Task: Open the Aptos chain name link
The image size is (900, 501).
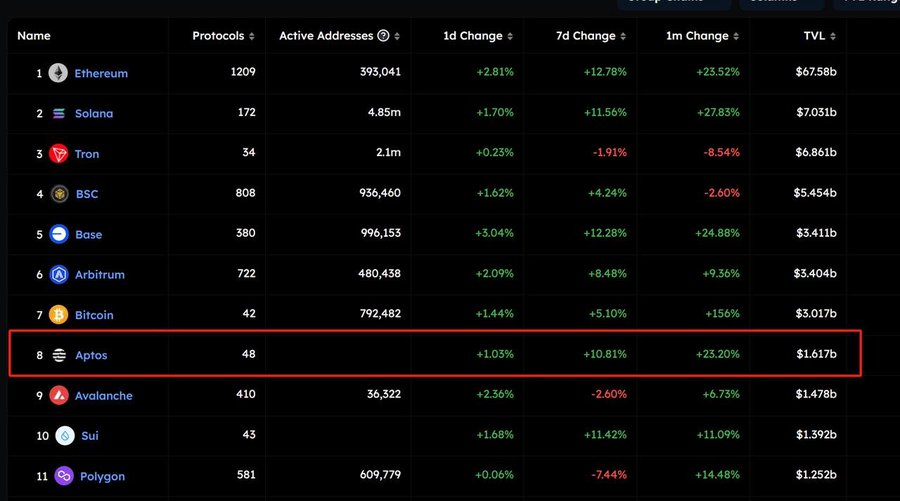Action: click(91, 355)
